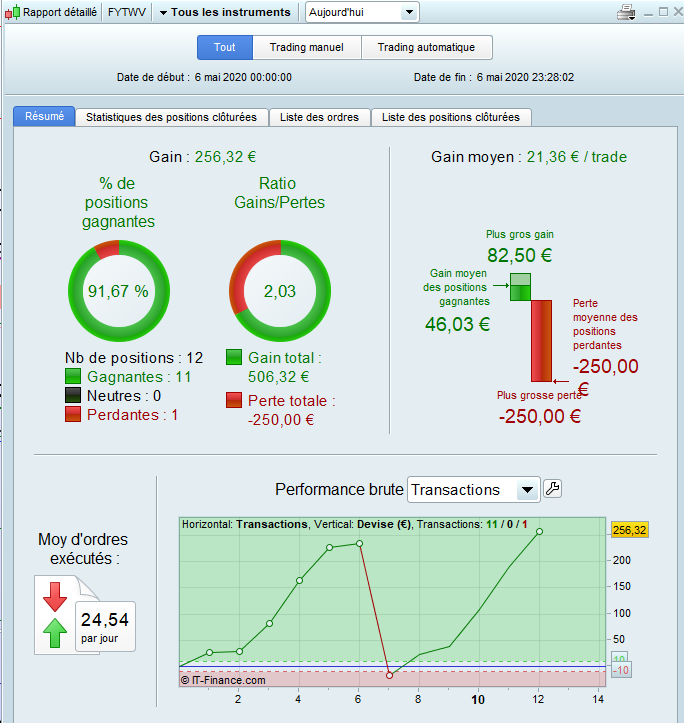The image size is (684, 723).
Task: Click the printer icon in title bar
Action: click(x=627, y=12)
